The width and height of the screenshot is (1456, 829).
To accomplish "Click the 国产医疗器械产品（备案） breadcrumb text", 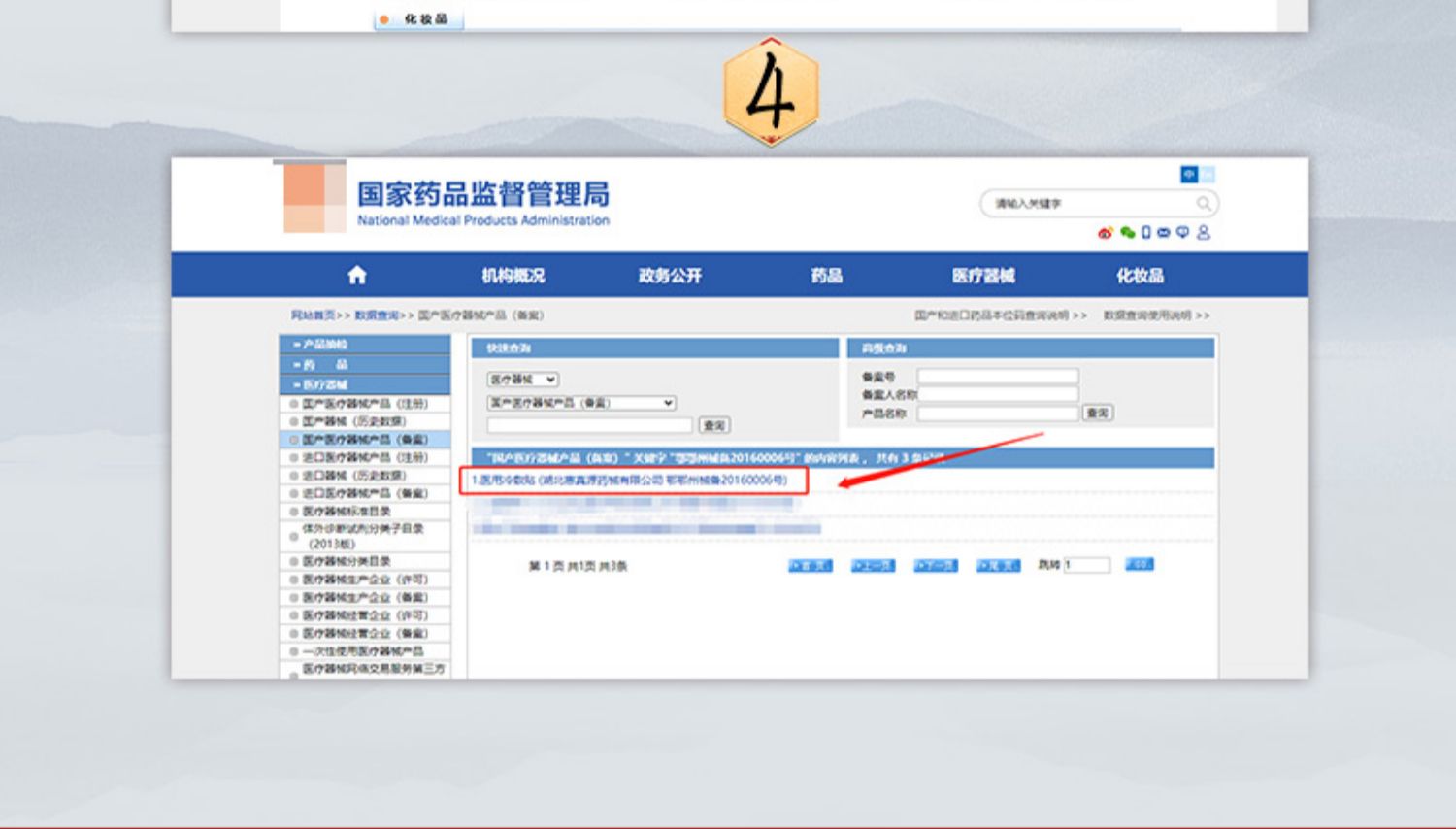I will coord(481,315).
